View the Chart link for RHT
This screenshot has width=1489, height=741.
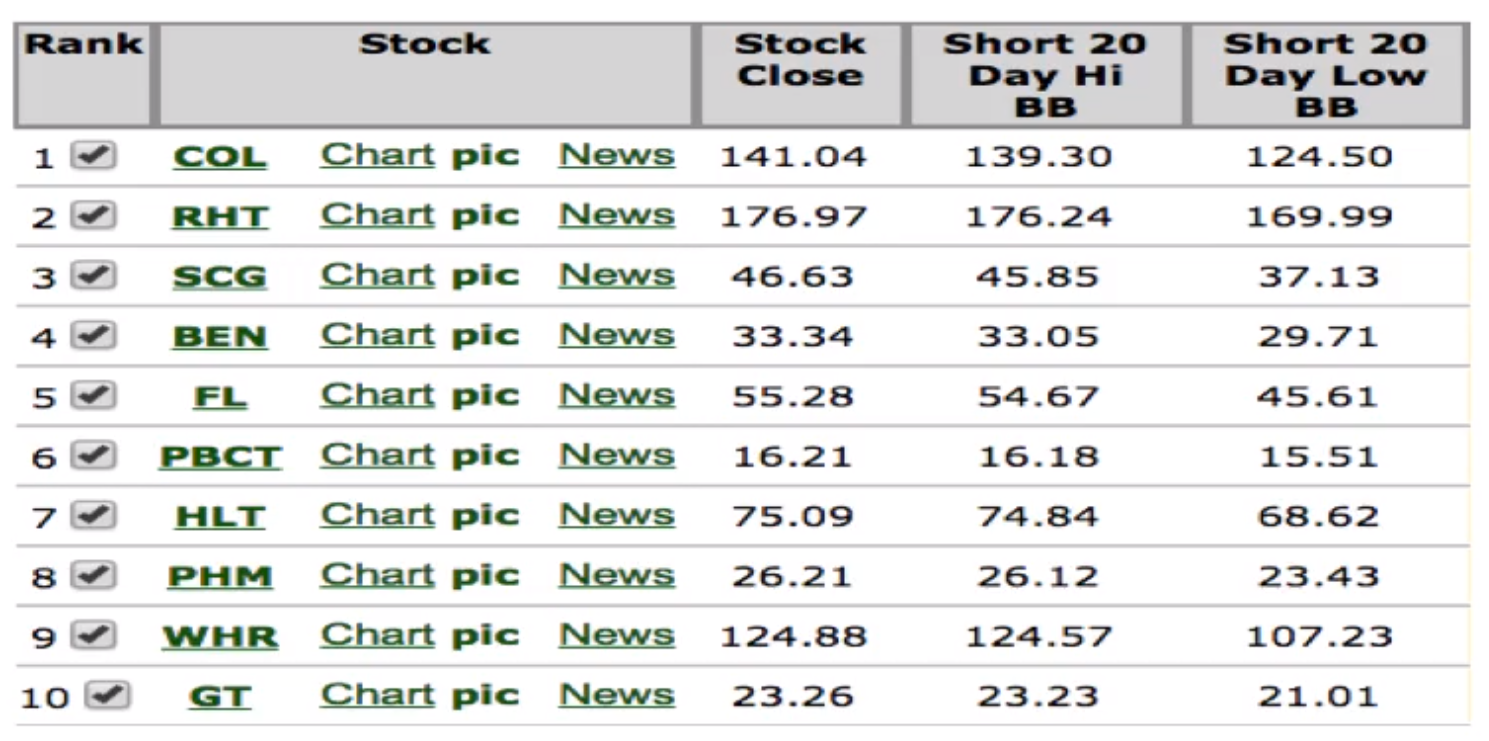(377, 216)
